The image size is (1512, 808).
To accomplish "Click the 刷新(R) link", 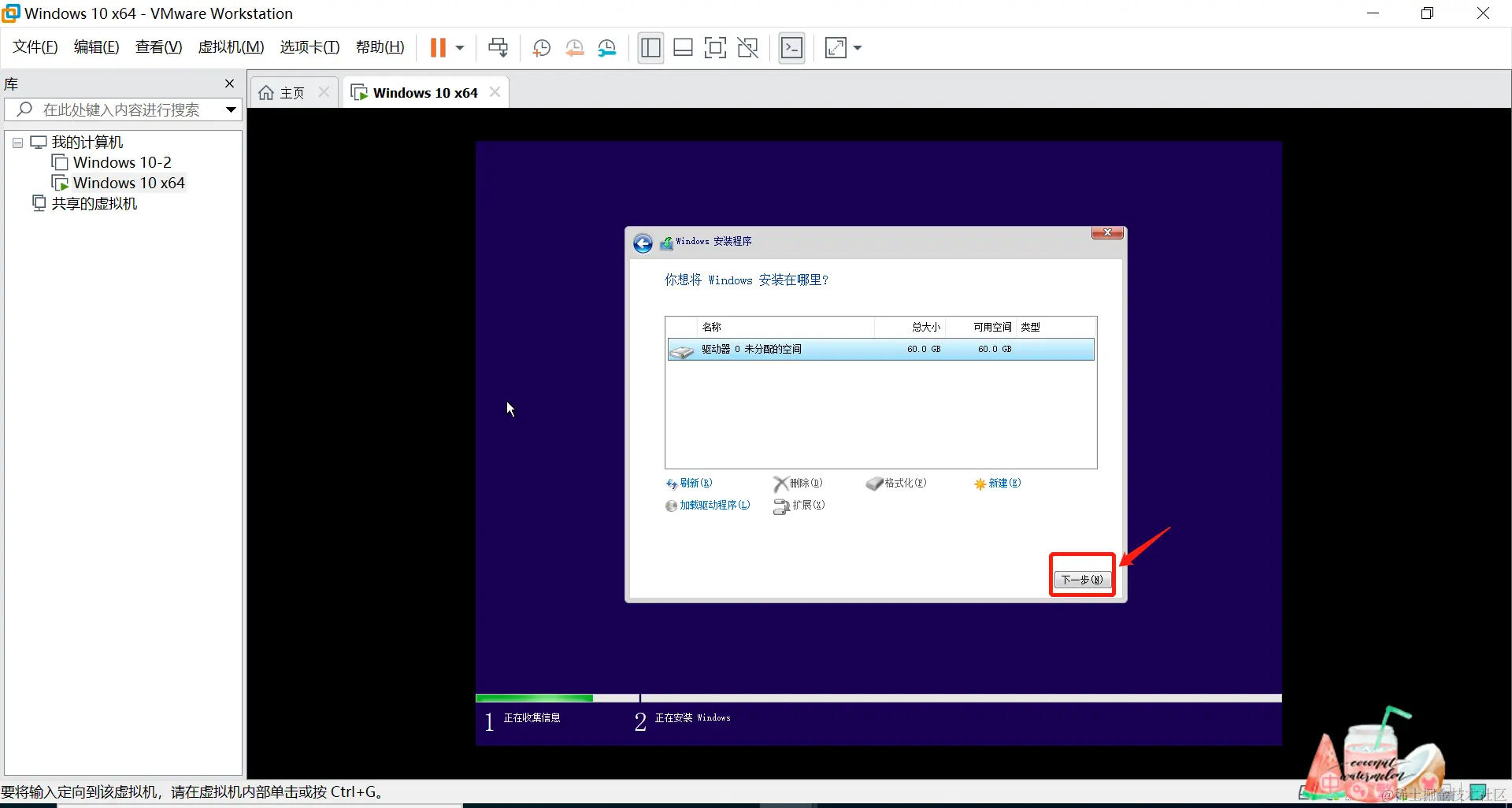I will tap(689, 484).
